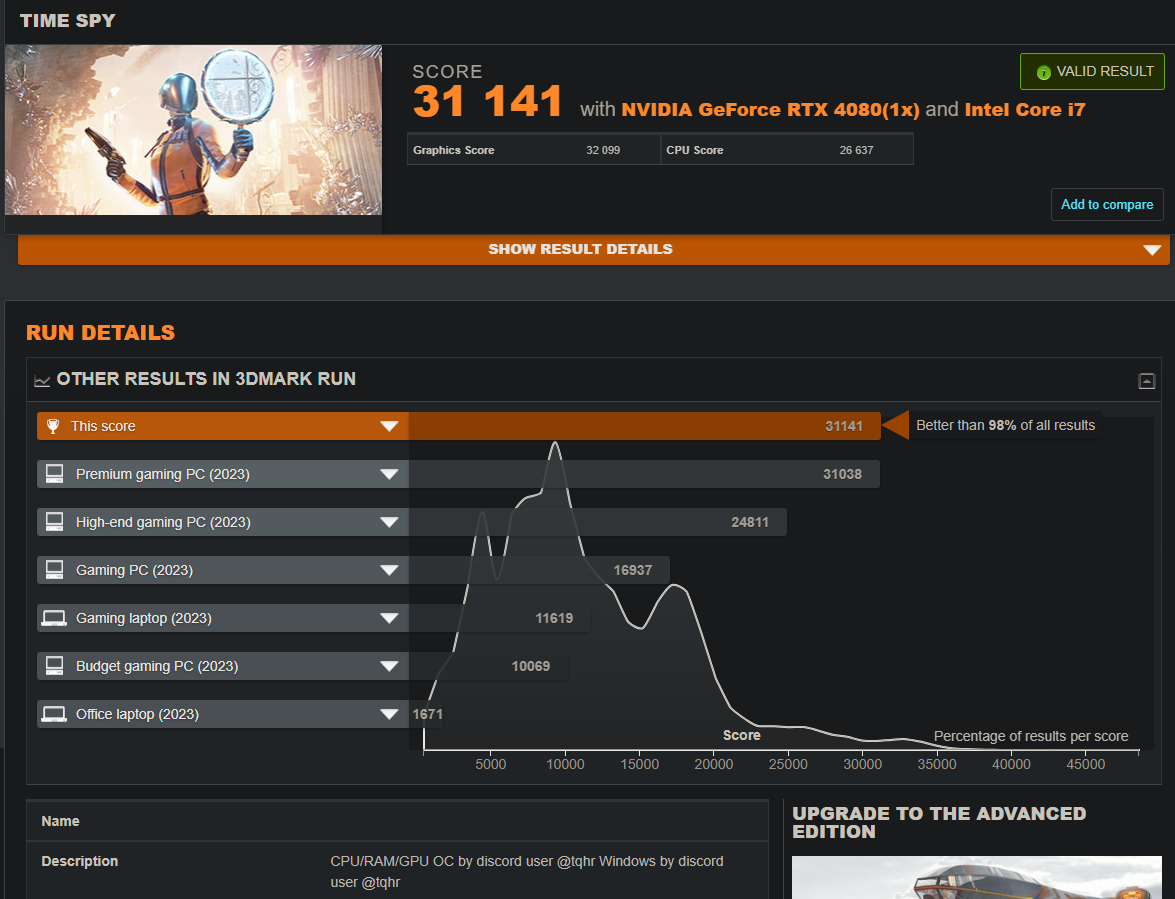Screen dimensions: 1175x899
Task: Click the Time Spy benchmark thumbnail image
Action: click(193, 130)
